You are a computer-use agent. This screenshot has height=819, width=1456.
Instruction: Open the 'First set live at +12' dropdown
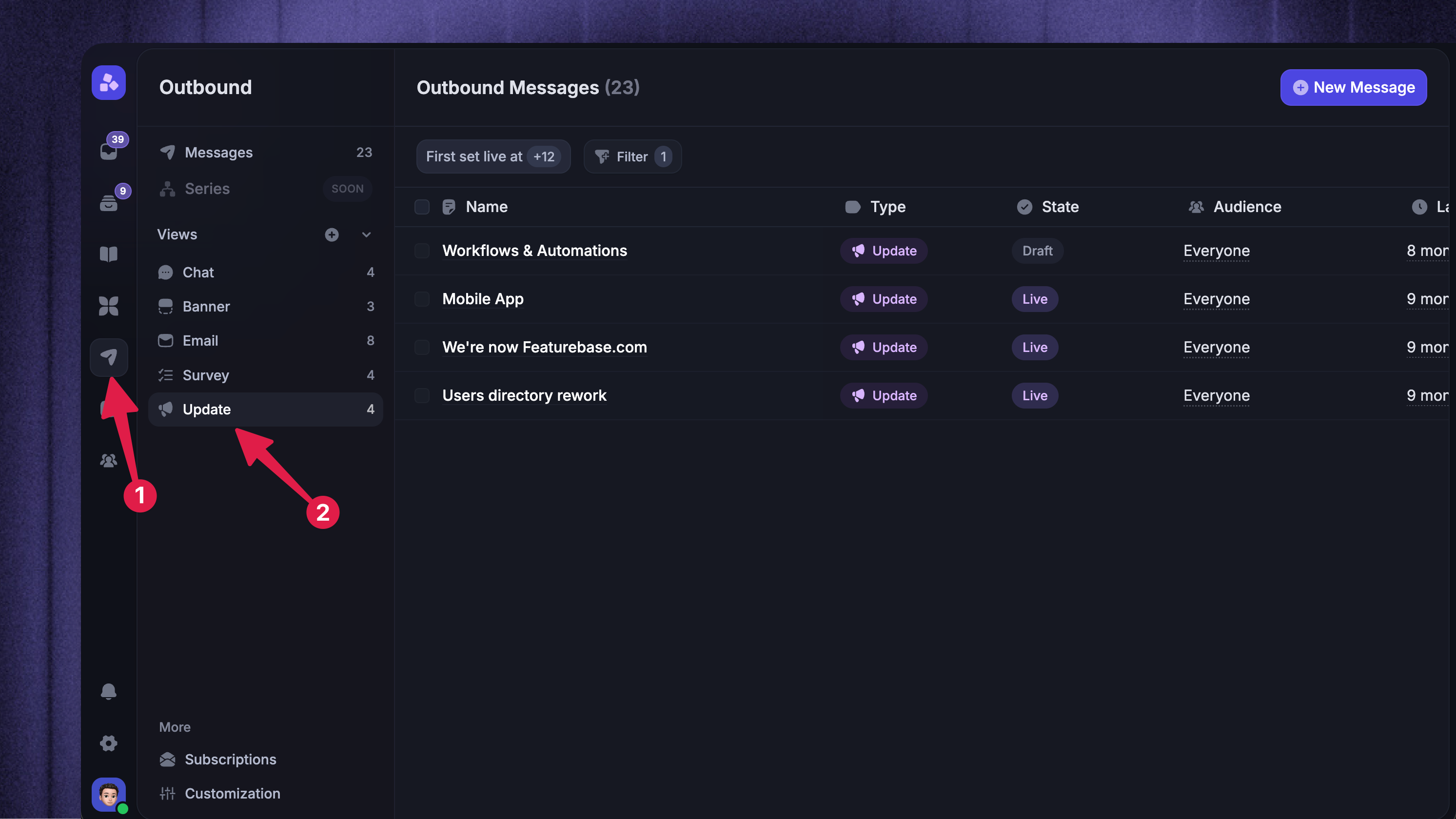click(493, 156)
